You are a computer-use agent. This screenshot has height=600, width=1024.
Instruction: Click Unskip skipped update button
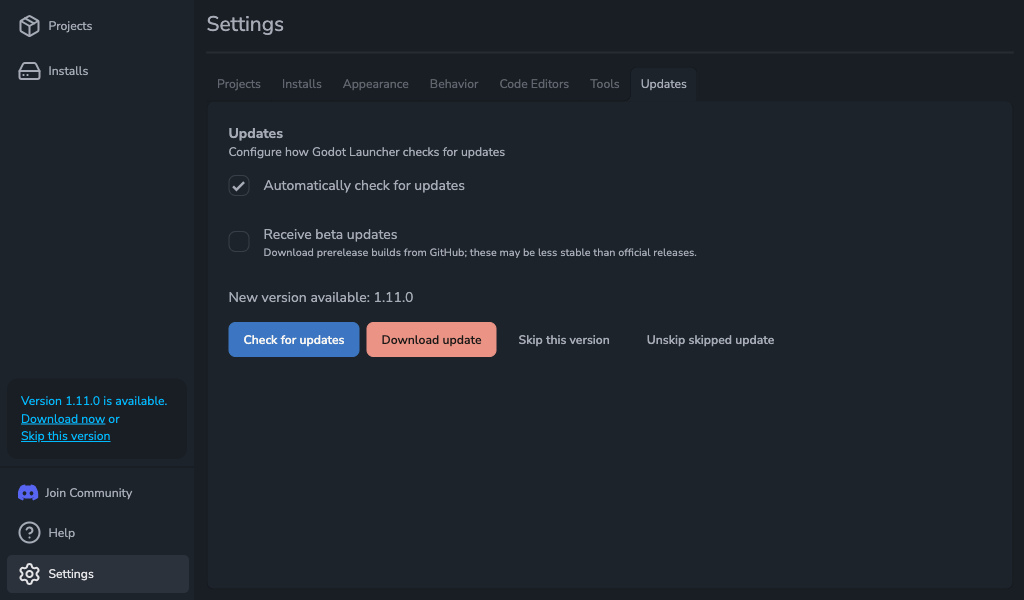(x=711, y=339)
